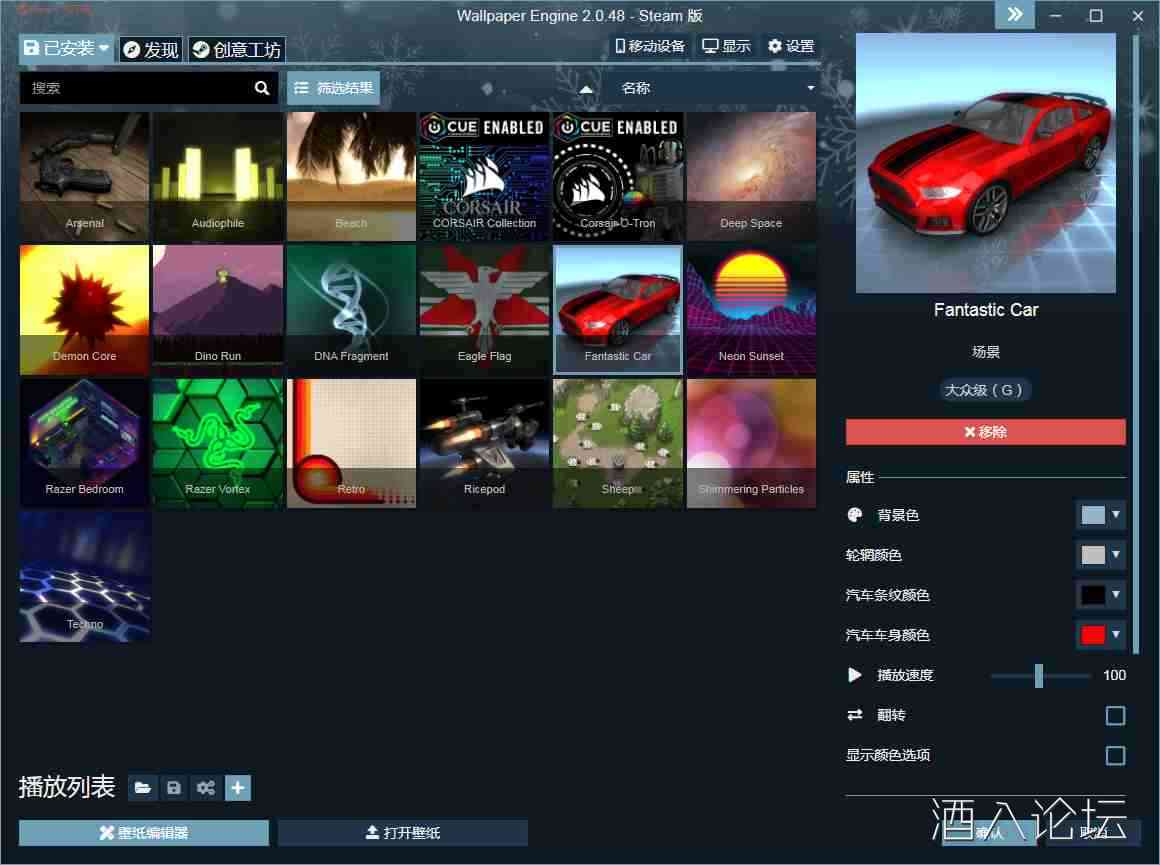Click the 打开壁纸 button
Image resolution: width=1160 pixels, height=865 pixels.
[x=403, y=833]
